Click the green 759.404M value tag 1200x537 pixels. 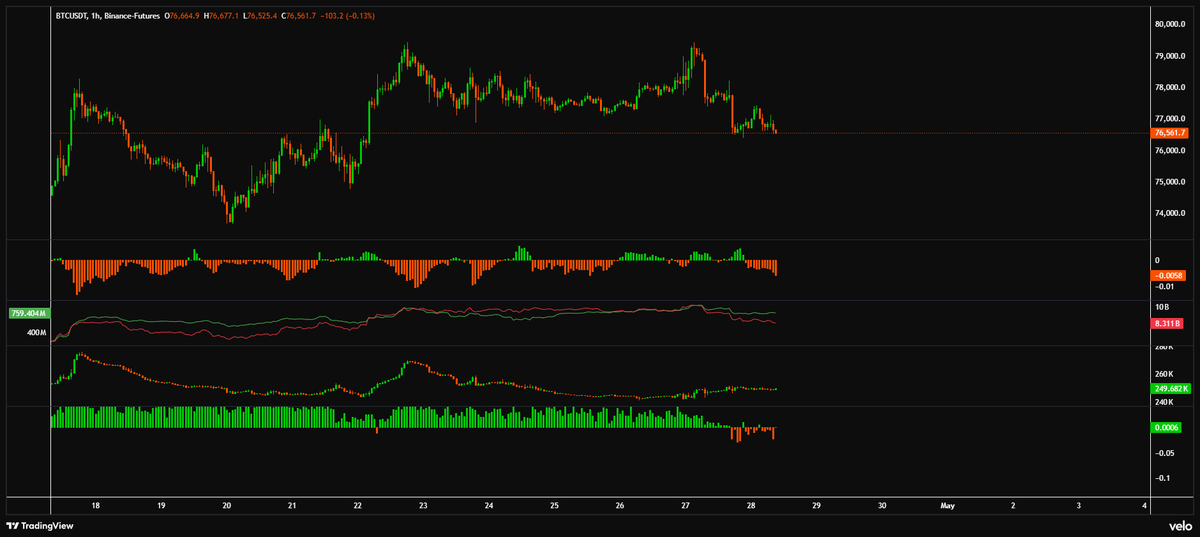(28, 313)
